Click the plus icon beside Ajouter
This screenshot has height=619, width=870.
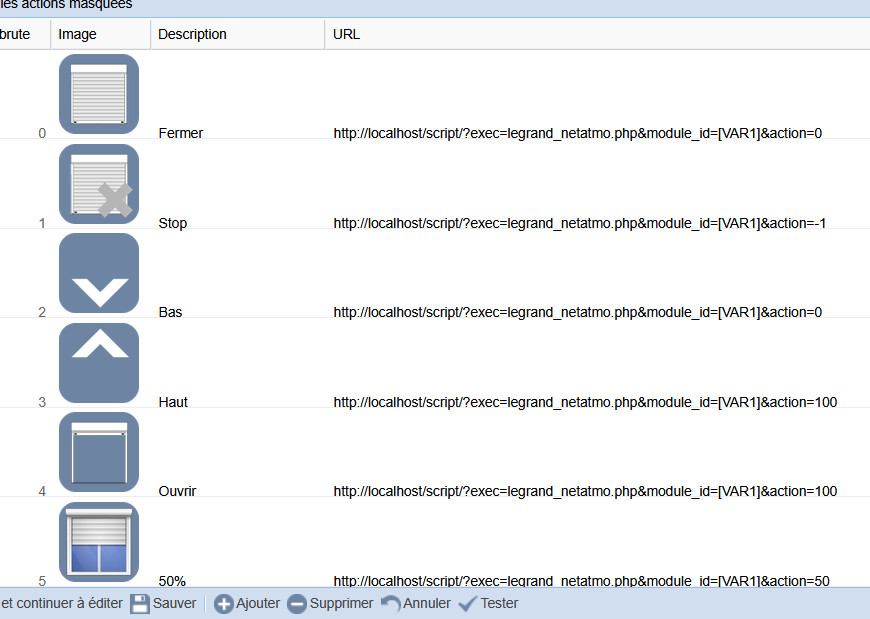pyautogui.click(x=224, y=604)
